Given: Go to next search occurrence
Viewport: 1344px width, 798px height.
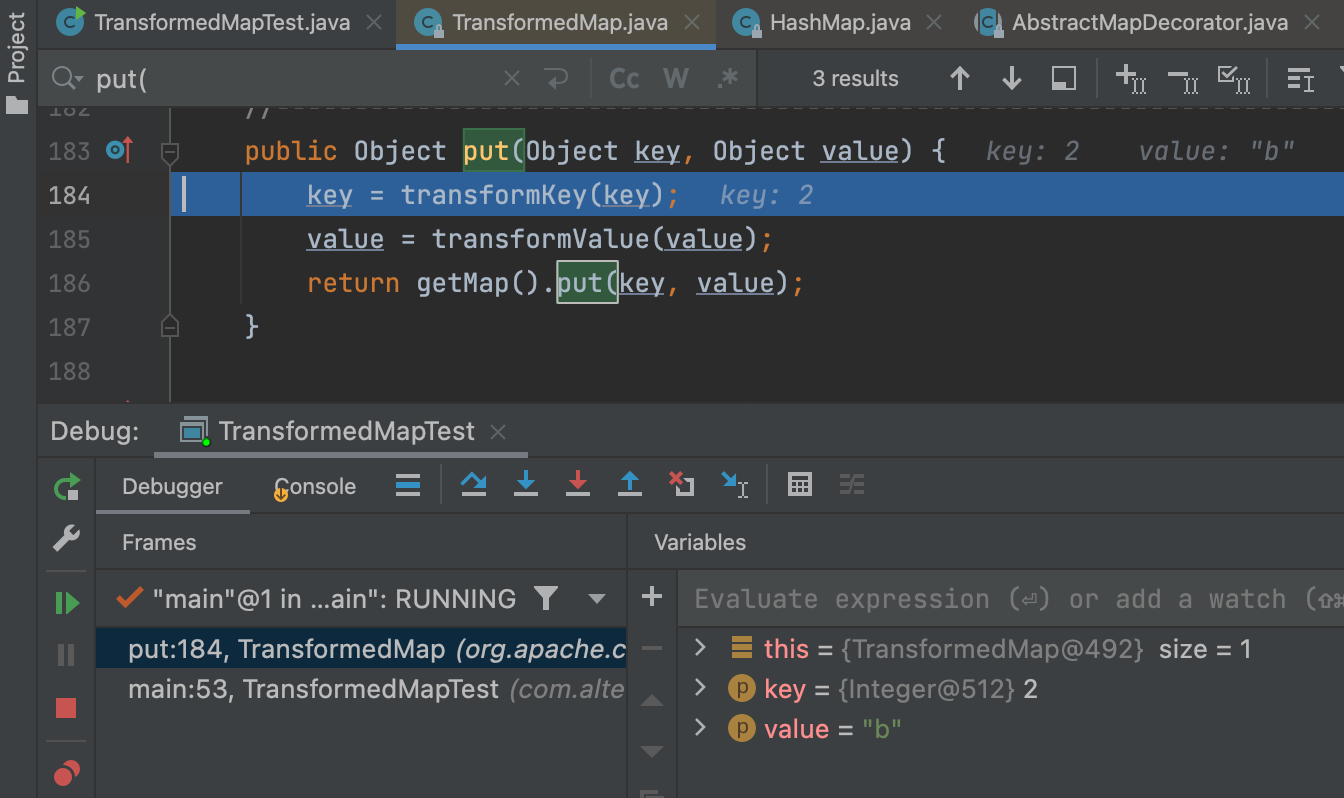Looking at the screenshot, I should click(1012, 79).
